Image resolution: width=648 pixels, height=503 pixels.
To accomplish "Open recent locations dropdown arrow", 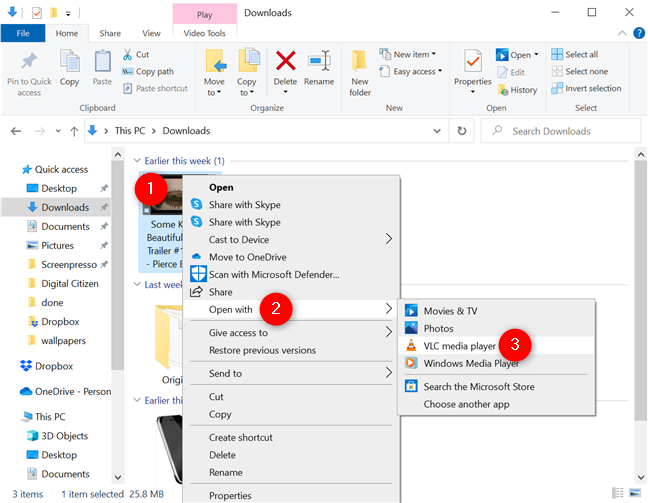I will [x=58, y=131].
